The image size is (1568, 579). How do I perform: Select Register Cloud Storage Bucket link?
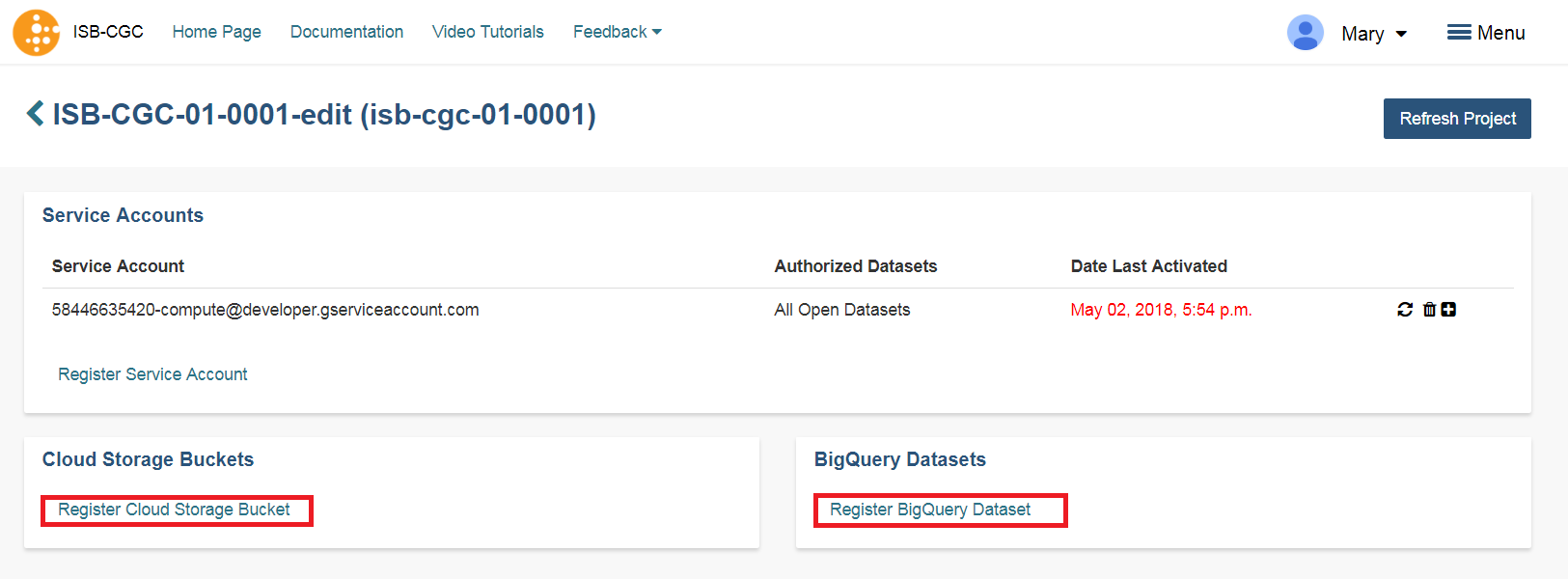click(x=174, y=510)
